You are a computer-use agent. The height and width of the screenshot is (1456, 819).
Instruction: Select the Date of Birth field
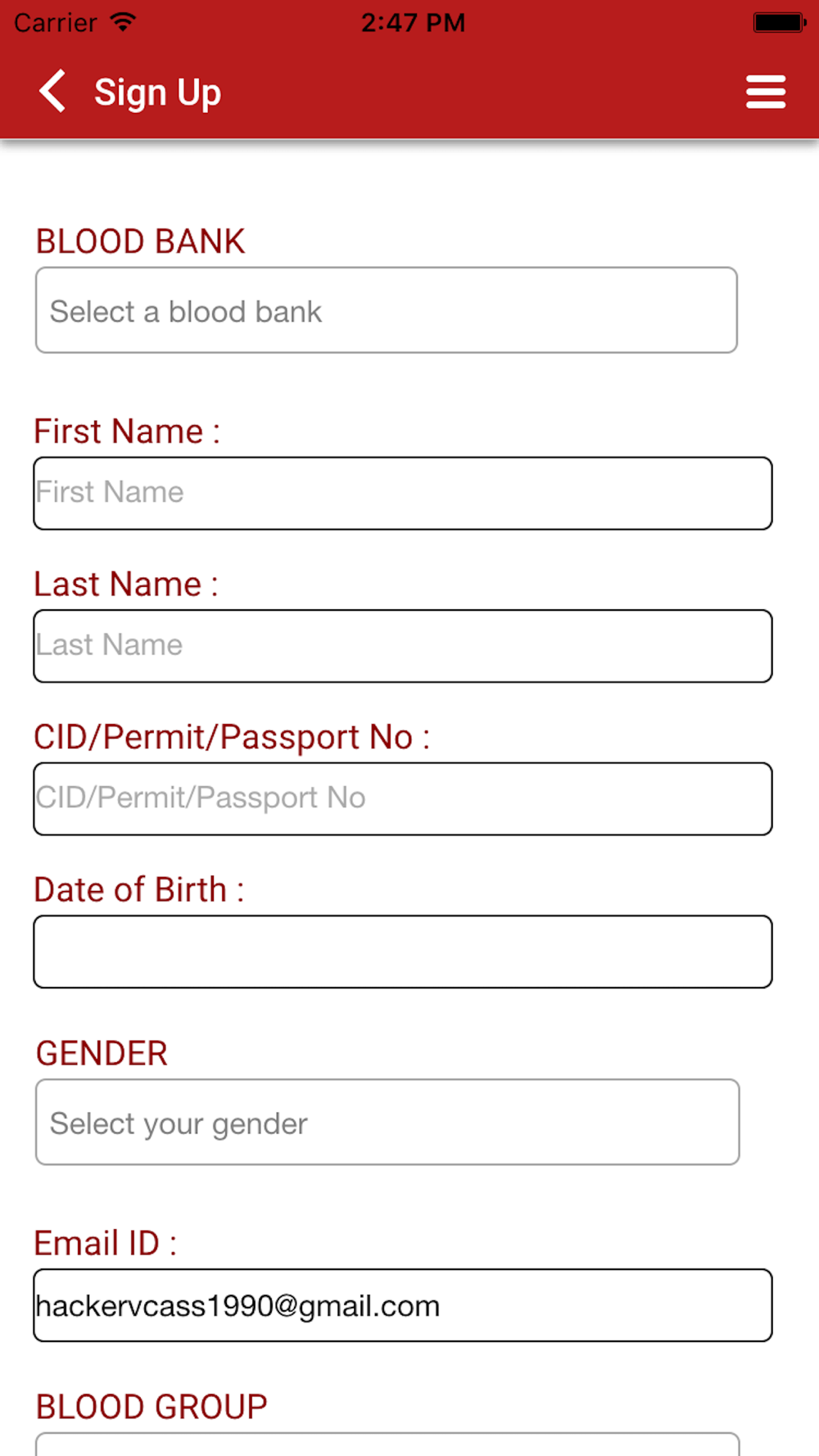[403, 952]
